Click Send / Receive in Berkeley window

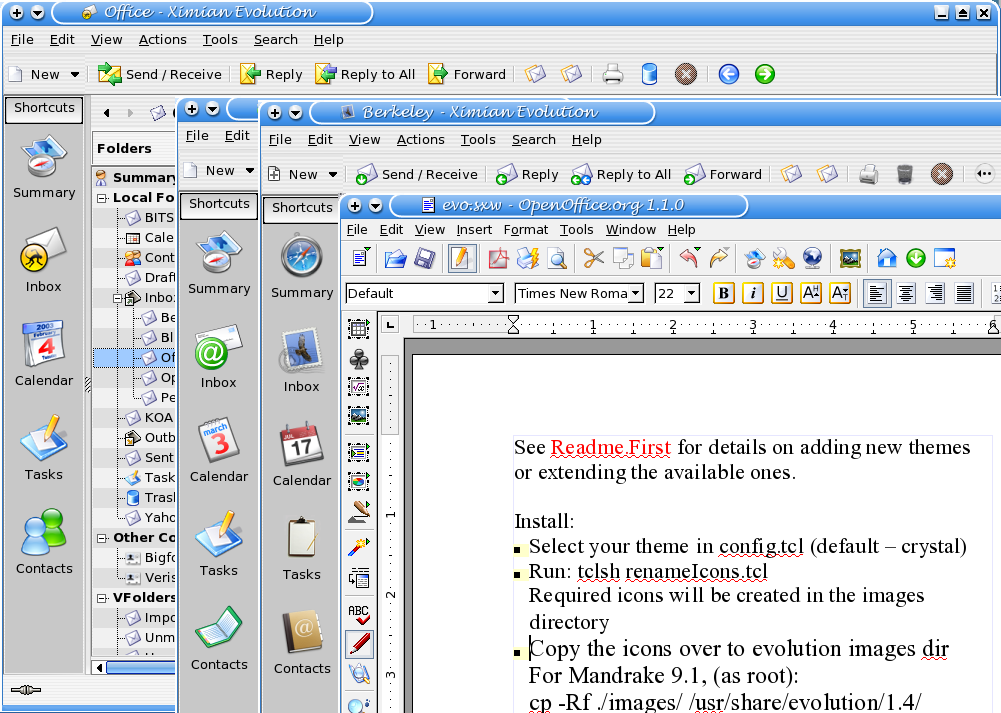click(416, 174)
